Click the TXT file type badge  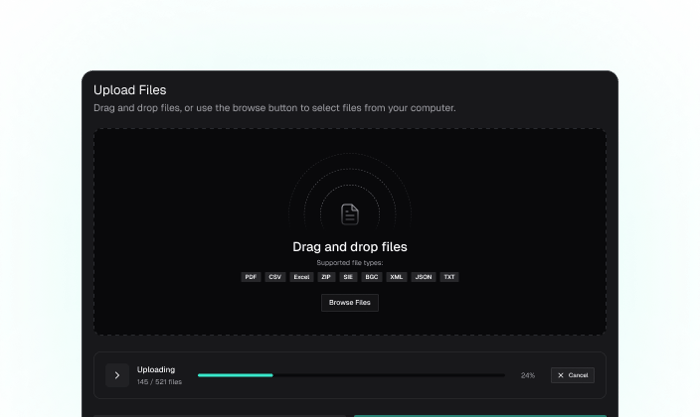(449, 277)
